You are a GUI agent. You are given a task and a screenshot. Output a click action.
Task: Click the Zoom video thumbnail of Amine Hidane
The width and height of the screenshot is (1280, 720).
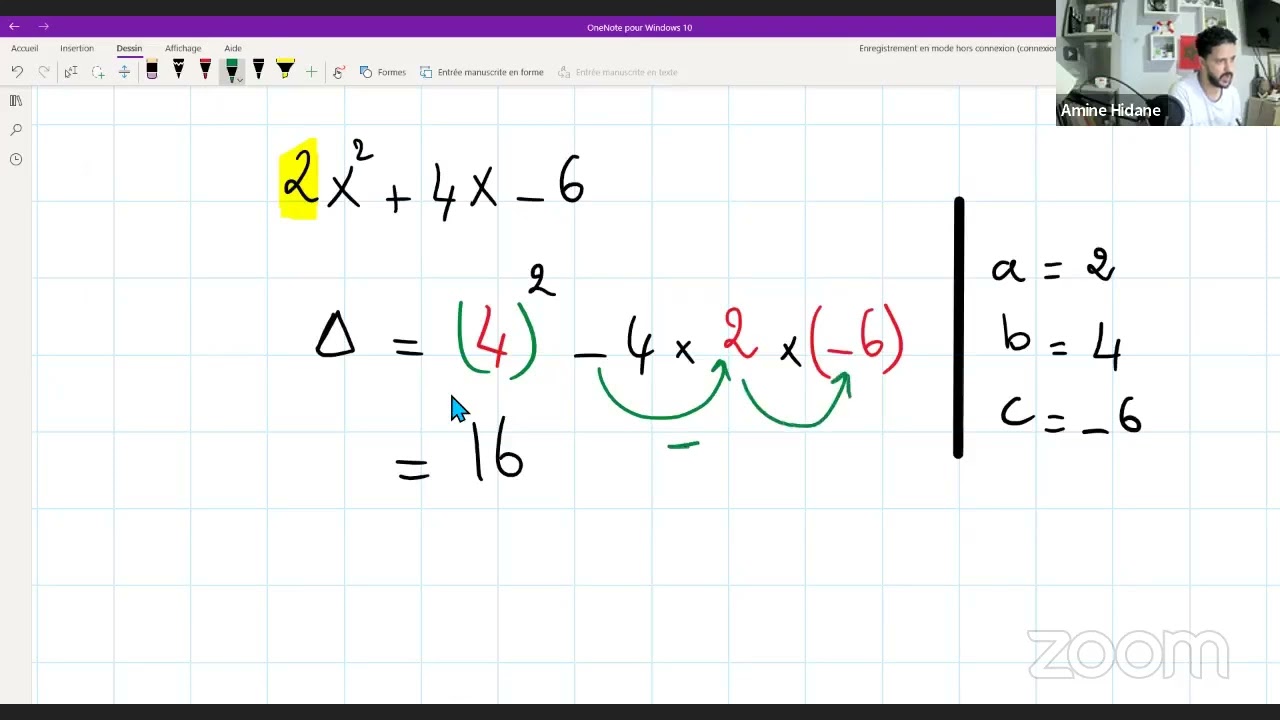pyautogui.click(x=1168, y=62)
